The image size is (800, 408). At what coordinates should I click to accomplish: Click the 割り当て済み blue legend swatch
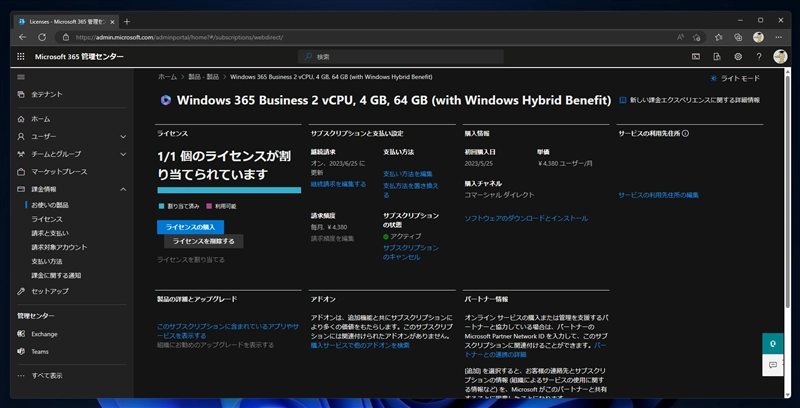161,207
